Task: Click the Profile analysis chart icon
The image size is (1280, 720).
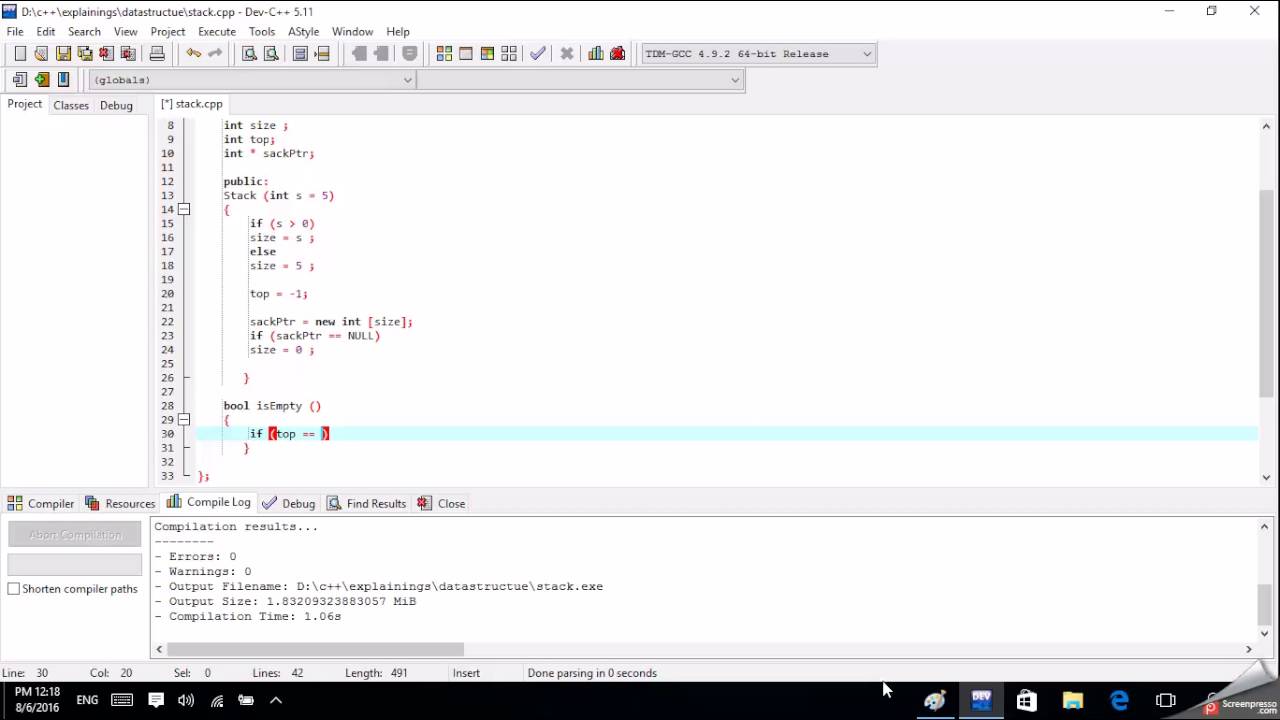Action: tap(596, 54)
